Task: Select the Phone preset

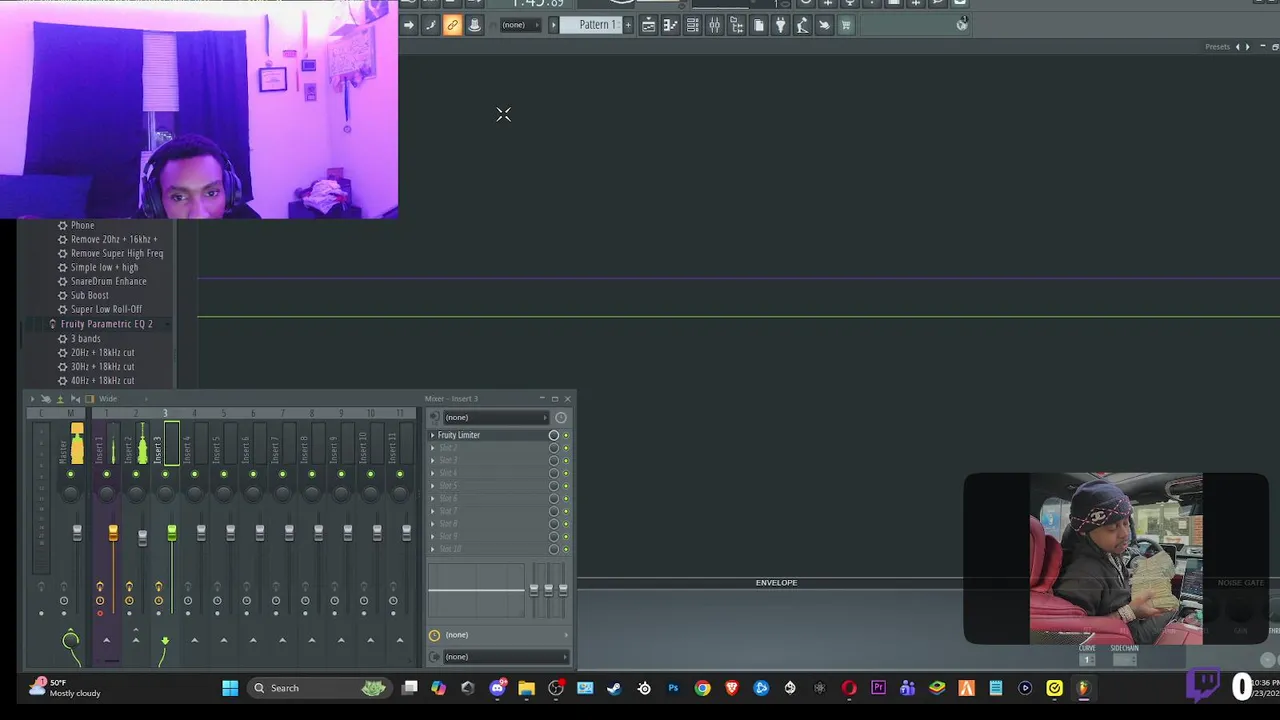Action: pyautogui.click(x=82, y=226)
